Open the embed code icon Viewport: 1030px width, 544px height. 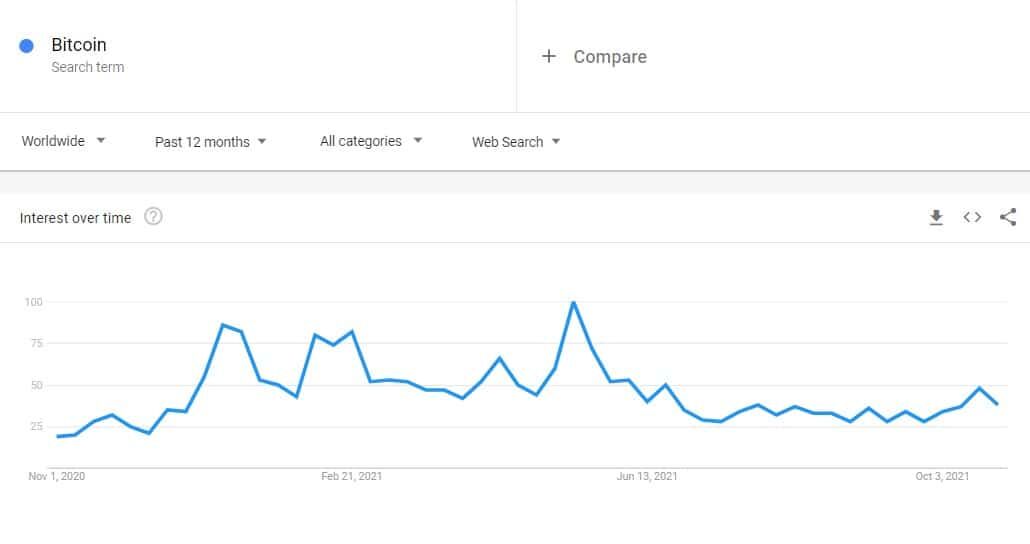point(972,217)
